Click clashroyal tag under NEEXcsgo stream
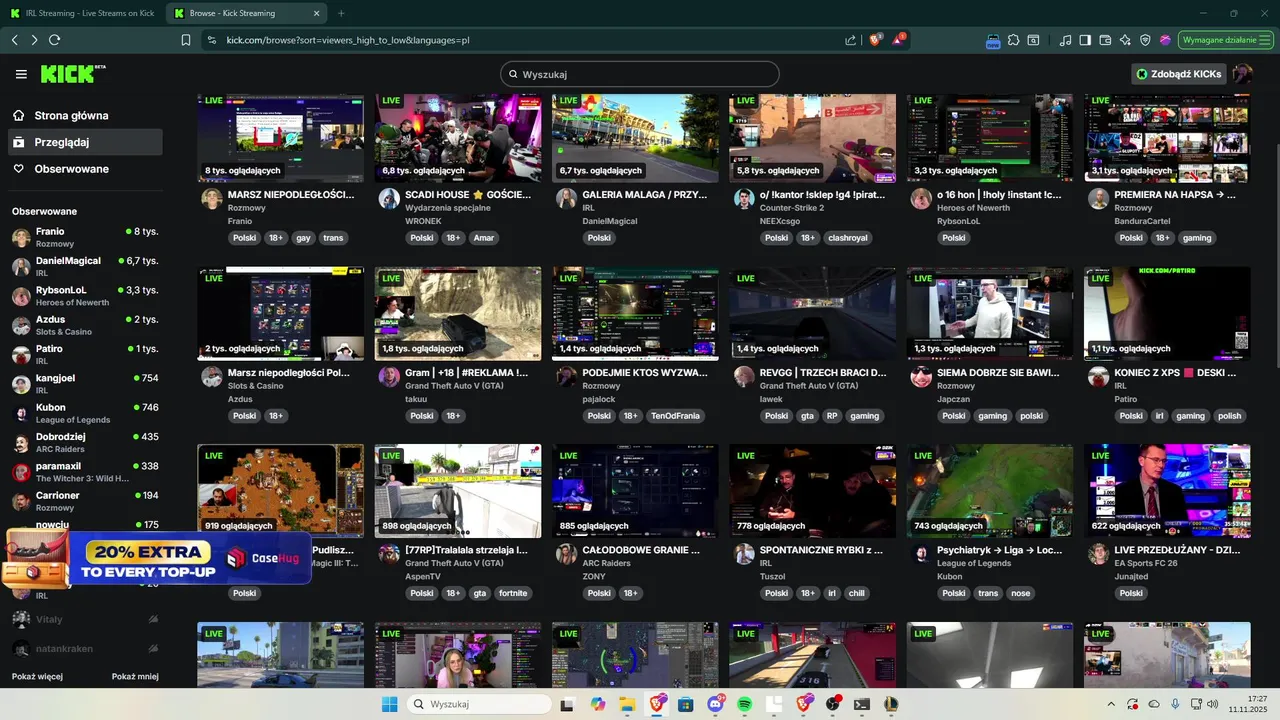The height and width of the screenshot is (720, 1280). click(848, 238)
